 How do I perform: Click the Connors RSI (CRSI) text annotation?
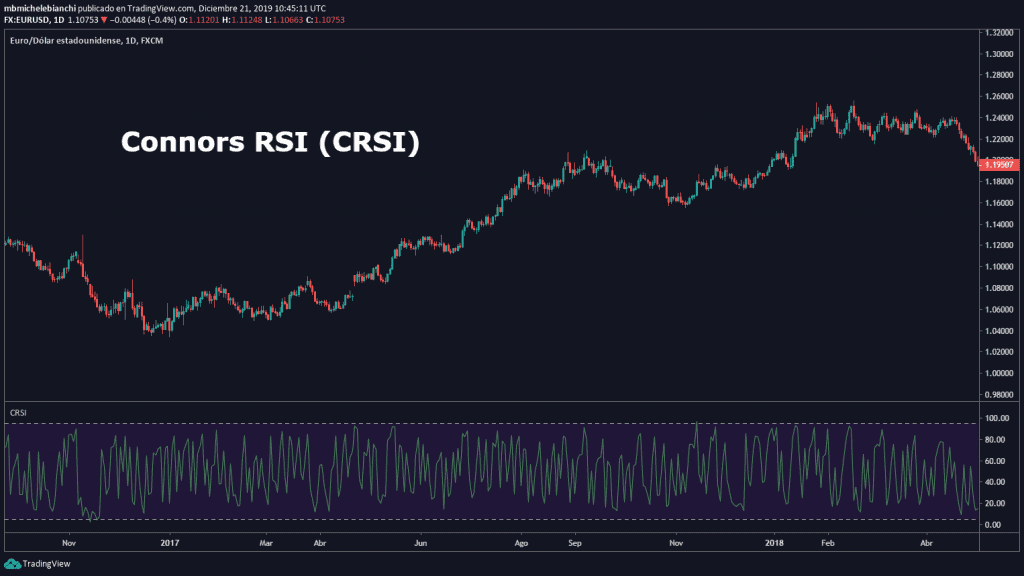coord(270,143)
